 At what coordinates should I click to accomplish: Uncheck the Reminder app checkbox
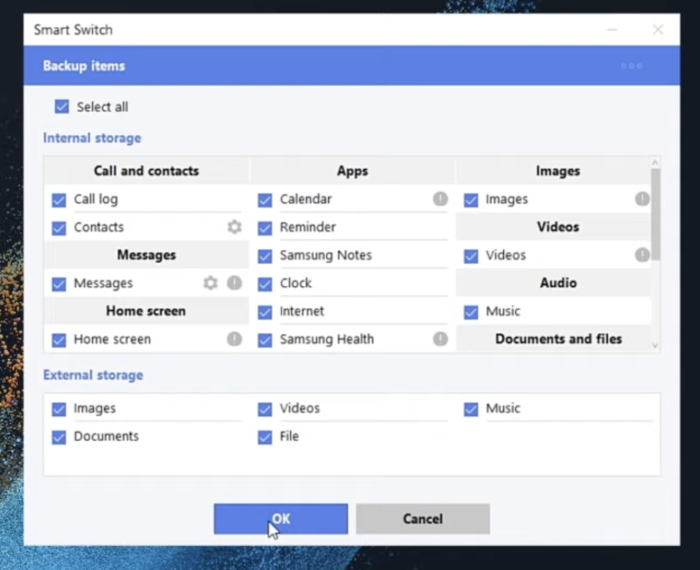click(x=265, y=227)
